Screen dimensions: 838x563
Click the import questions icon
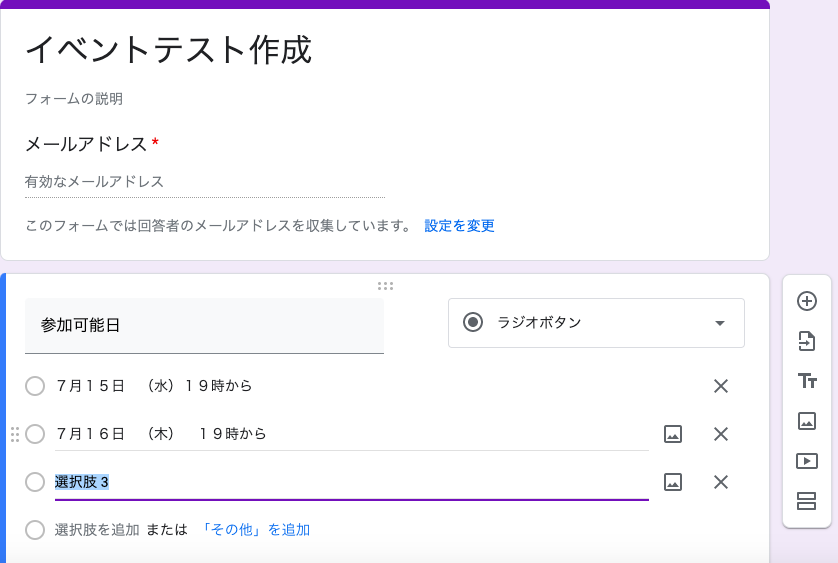pyautogui.click(x=806, y=341)
